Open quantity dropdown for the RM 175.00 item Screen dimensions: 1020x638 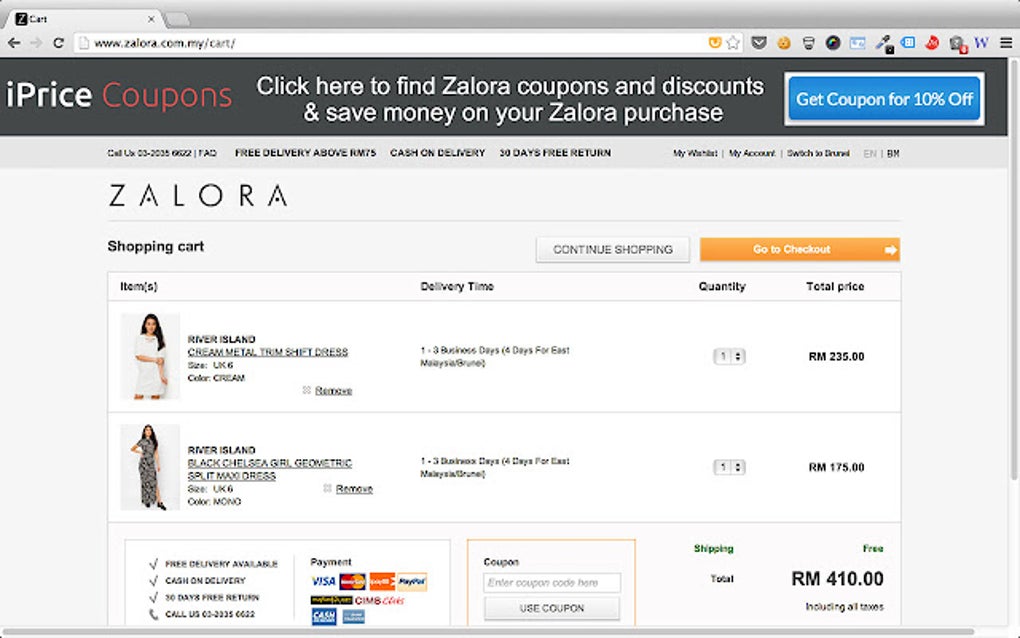pos(729,467)
